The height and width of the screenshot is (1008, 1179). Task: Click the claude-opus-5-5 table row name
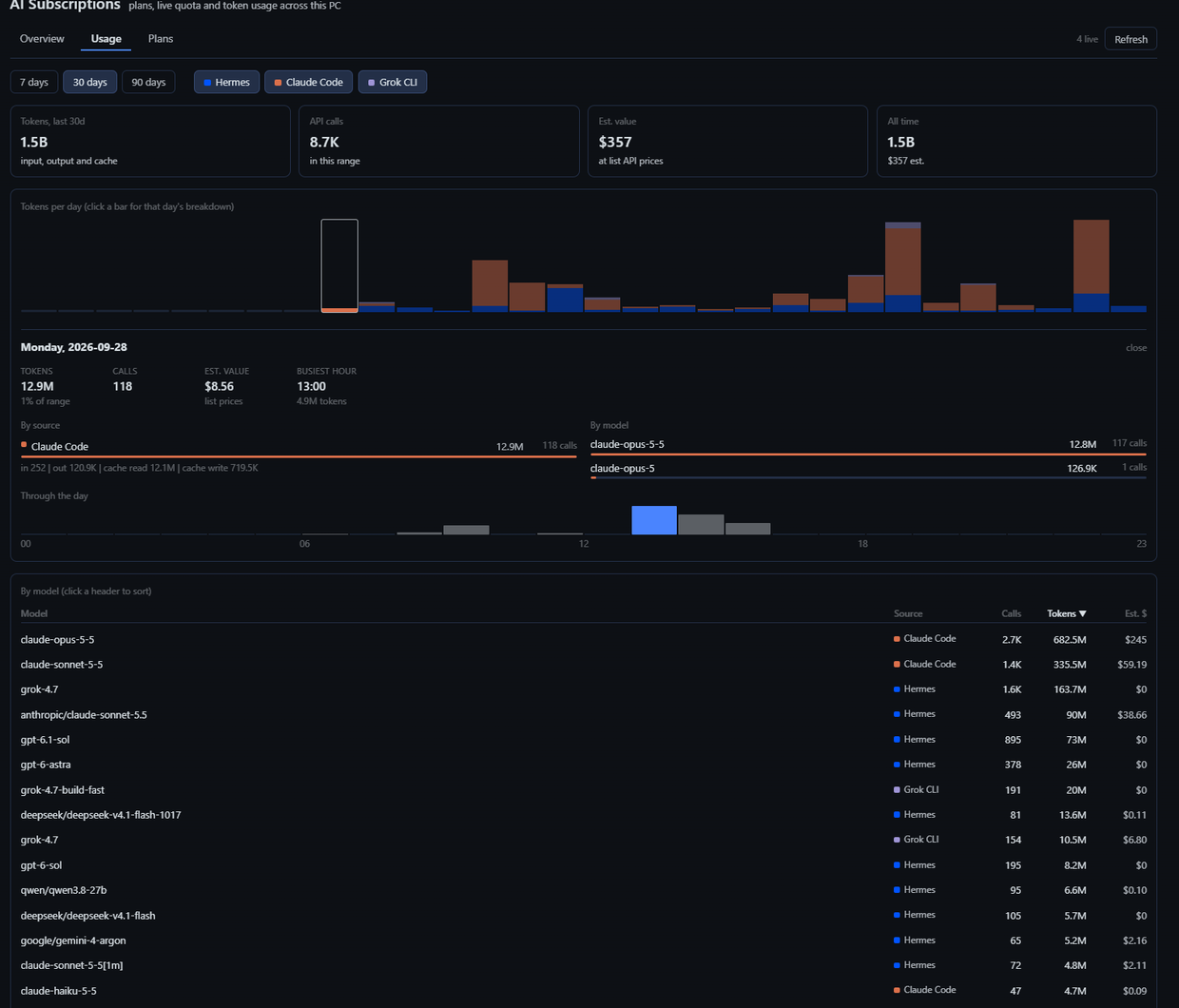click(57, 640)
